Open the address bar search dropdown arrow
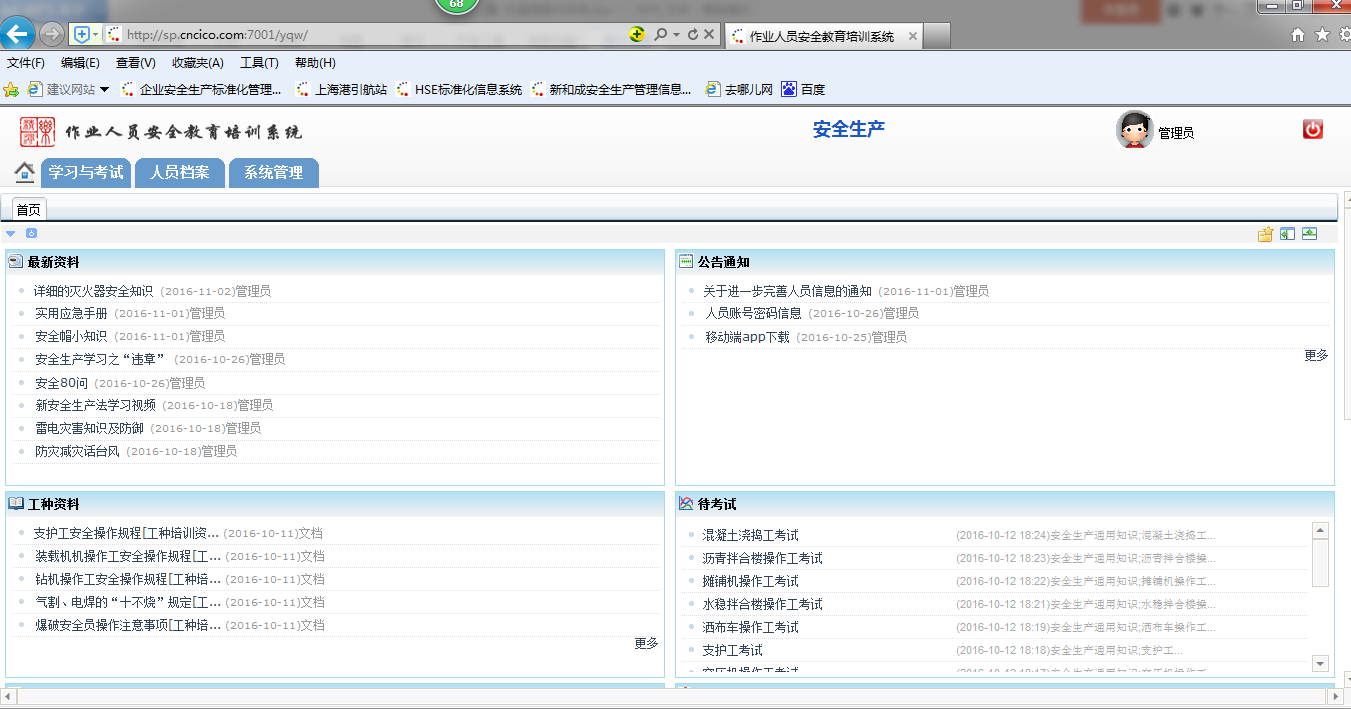The height and width of the screenshot is (709, 1351). point(676,34)
